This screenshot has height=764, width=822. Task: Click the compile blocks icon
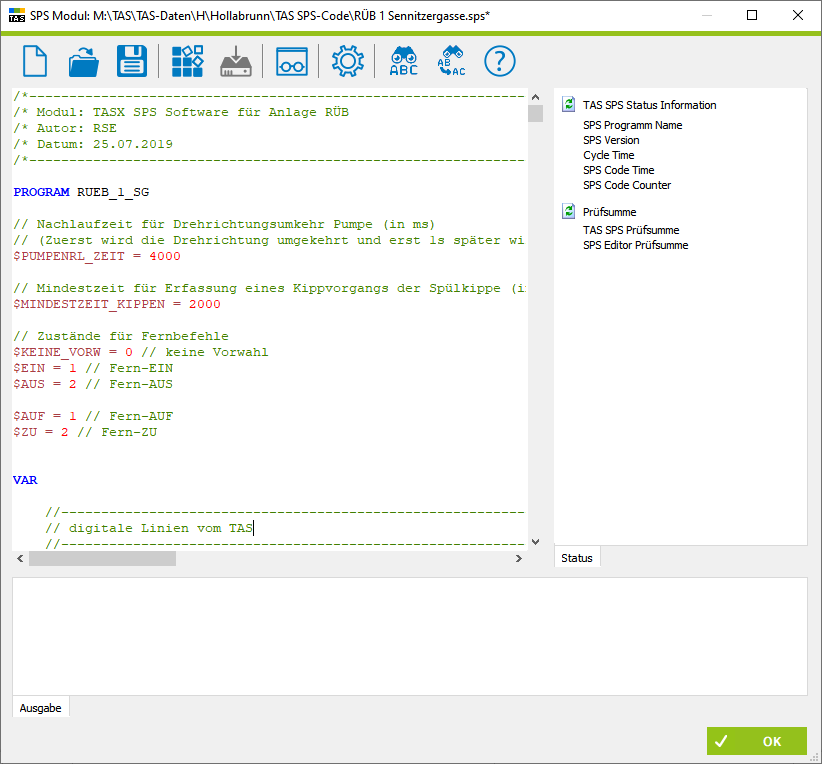[x=187, y=61]
